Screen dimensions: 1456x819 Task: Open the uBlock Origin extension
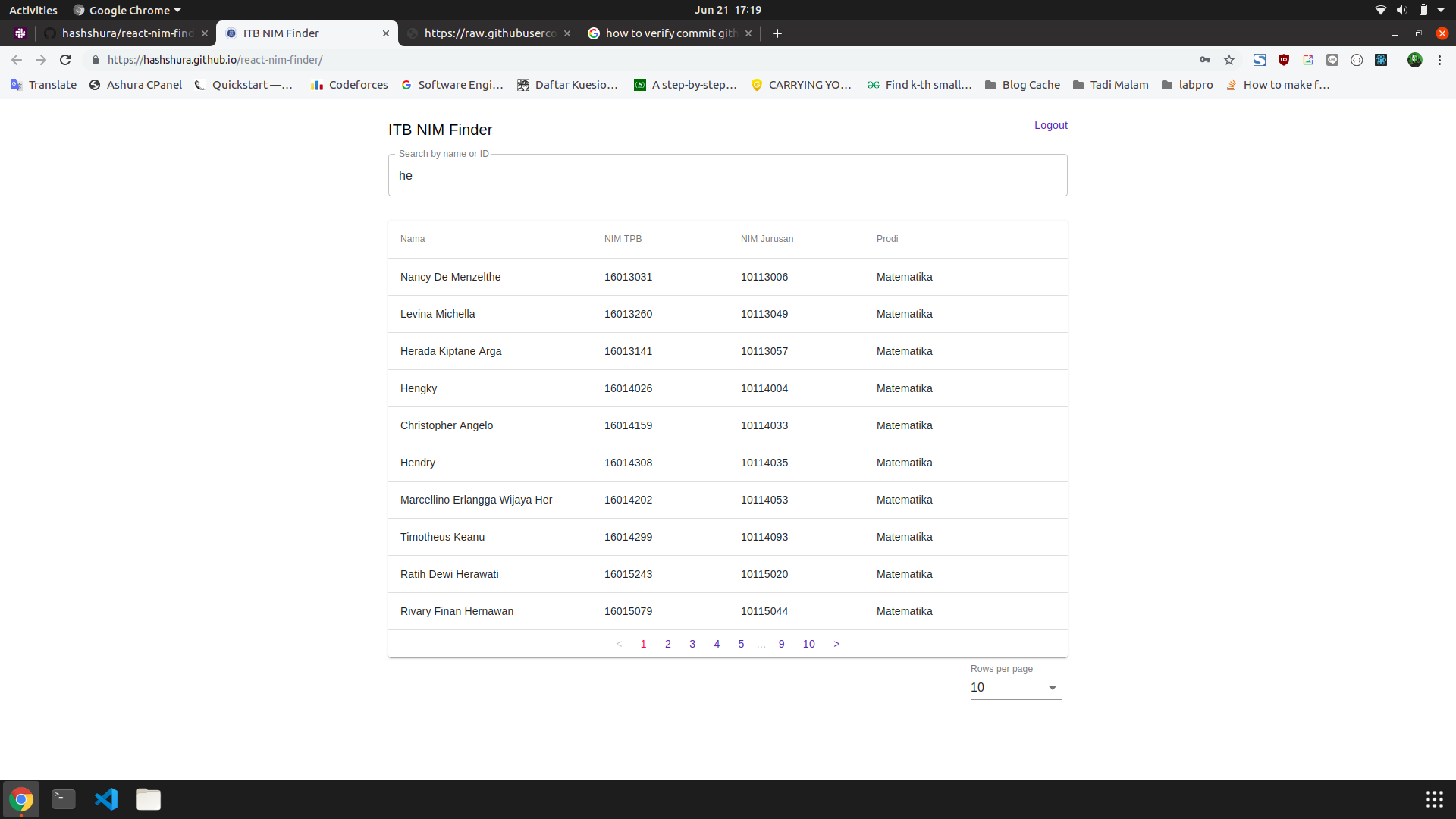(1282, 60)
